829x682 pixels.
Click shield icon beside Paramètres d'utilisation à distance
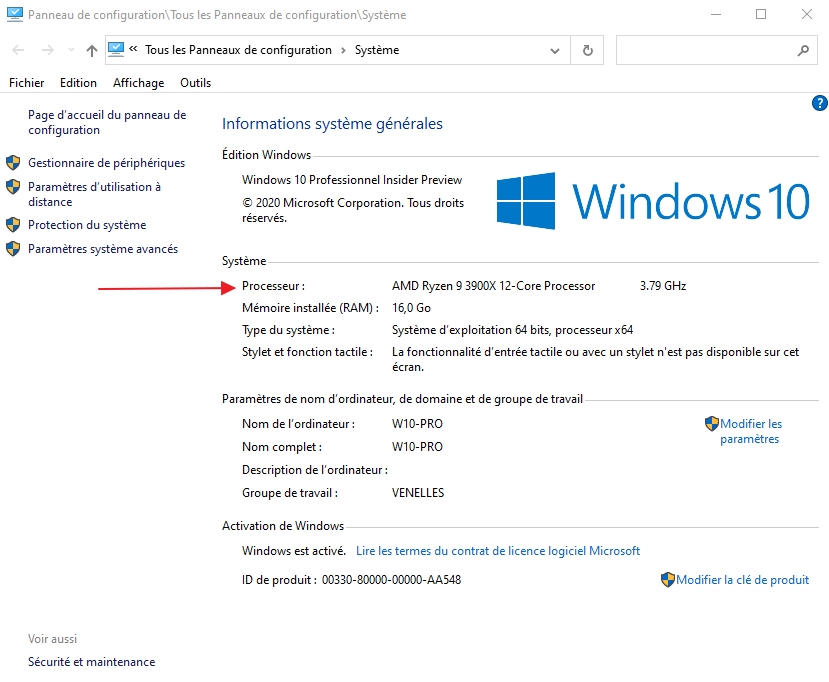13,187
